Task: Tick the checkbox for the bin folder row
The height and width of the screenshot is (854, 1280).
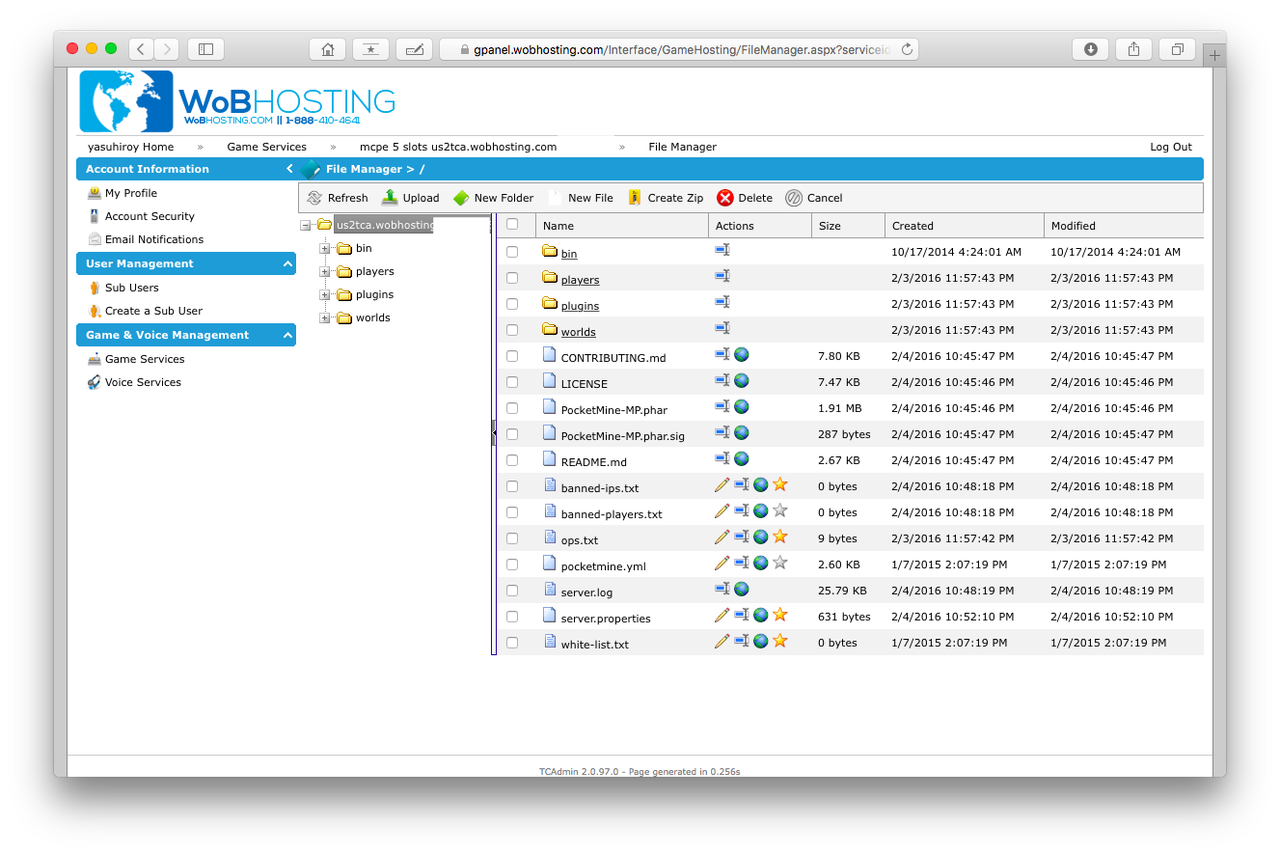Action: tap(513, 252)
